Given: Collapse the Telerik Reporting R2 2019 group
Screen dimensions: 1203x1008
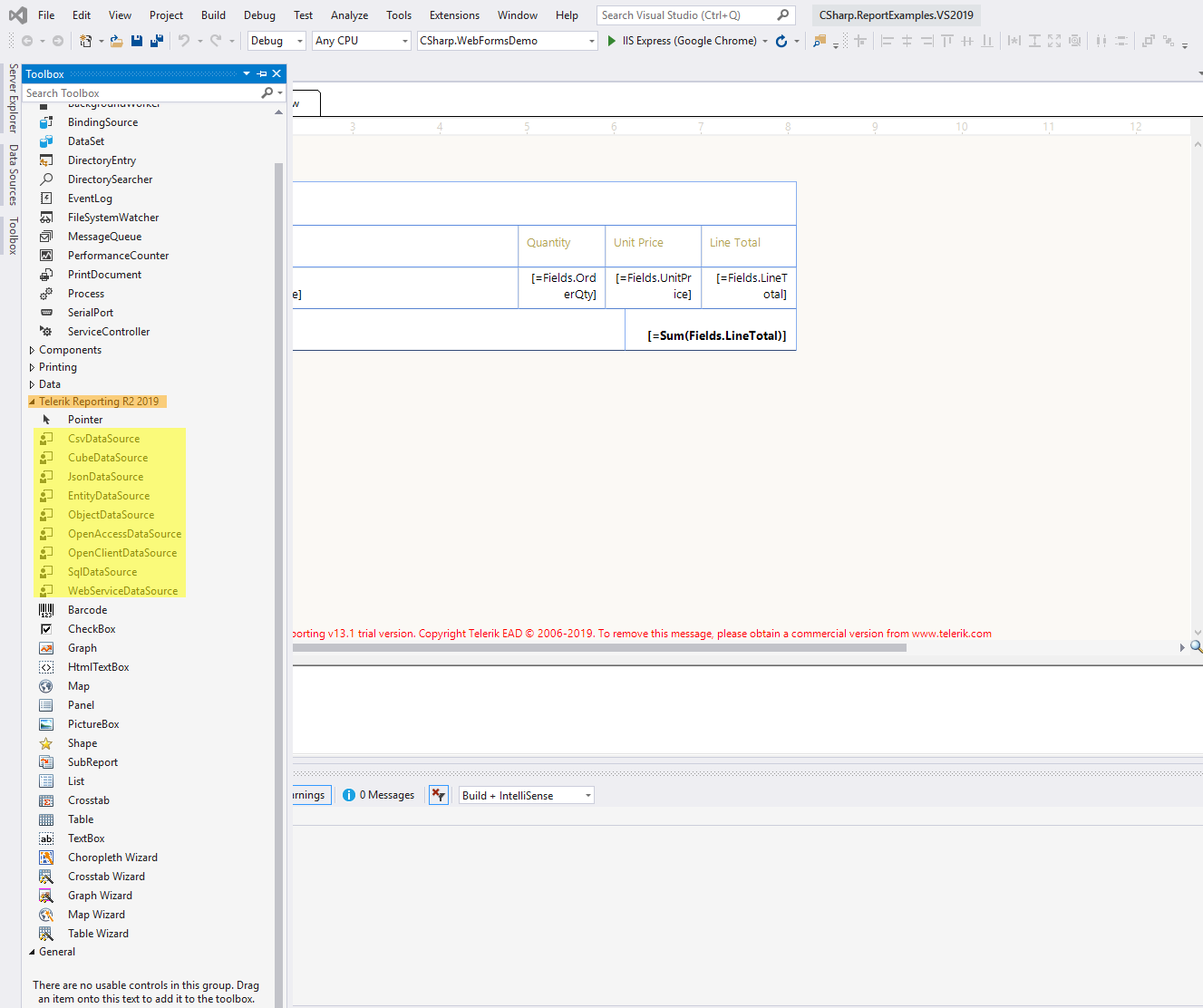Looking at the screenshot, I should (x=33, y=402).
